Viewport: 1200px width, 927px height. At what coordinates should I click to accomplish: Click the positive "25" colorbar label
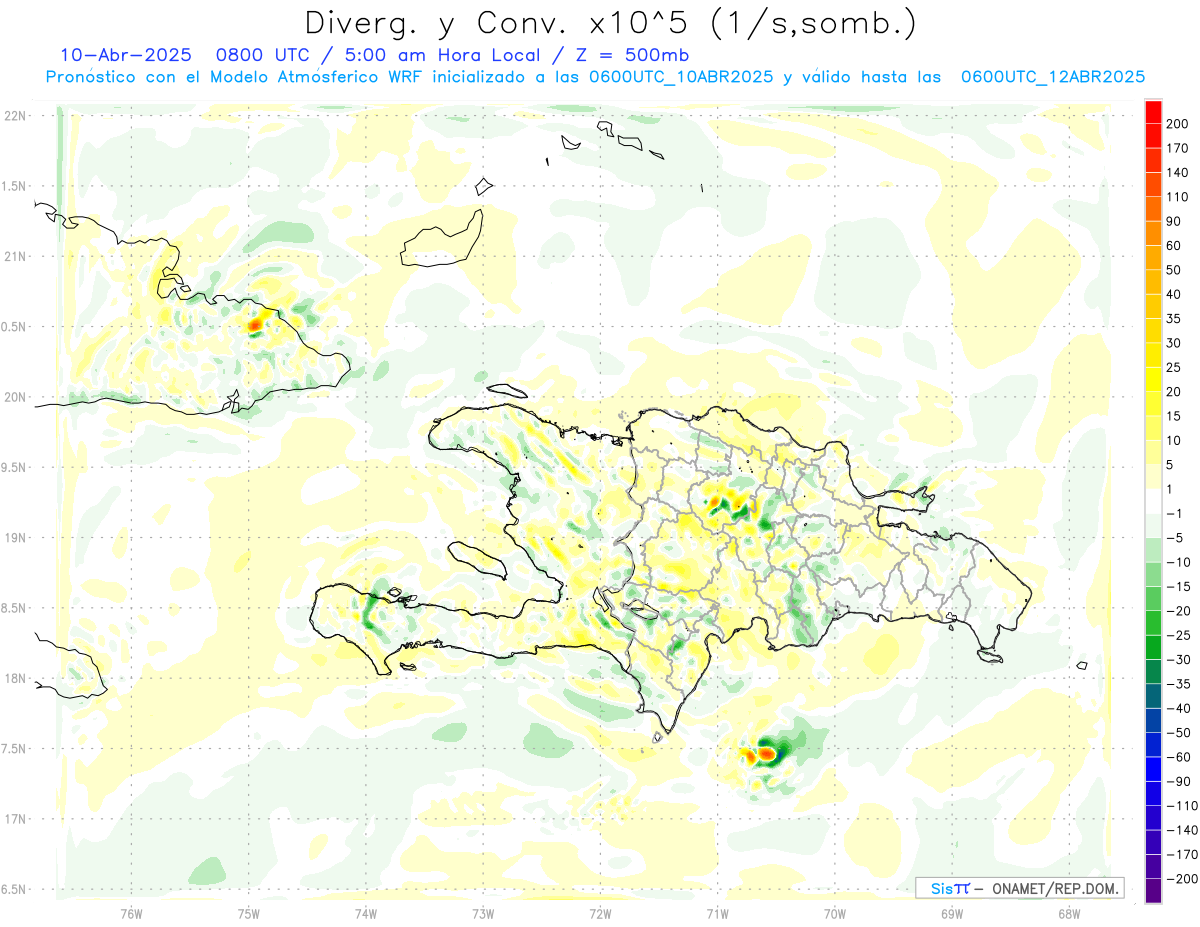(1175, 367)
